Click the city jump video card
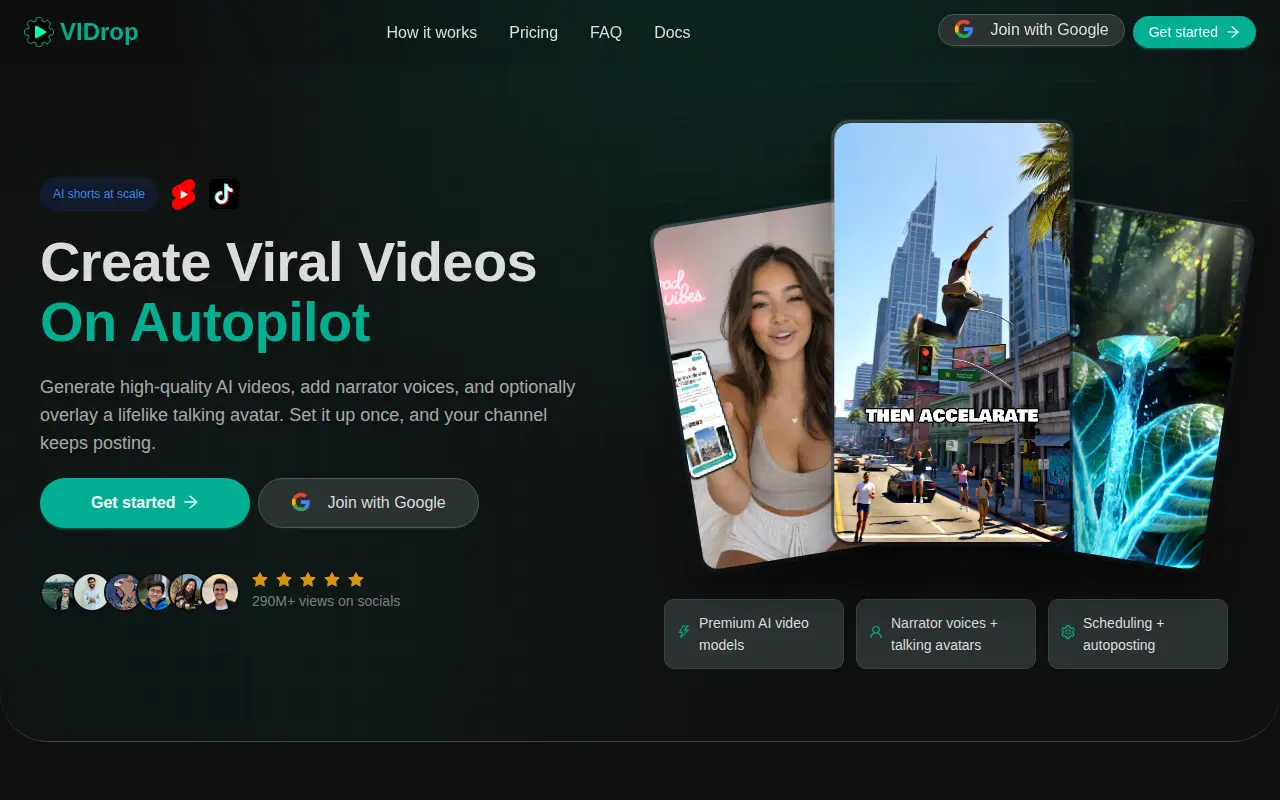Screen dimensions: 1280x800 pos(952,333)
